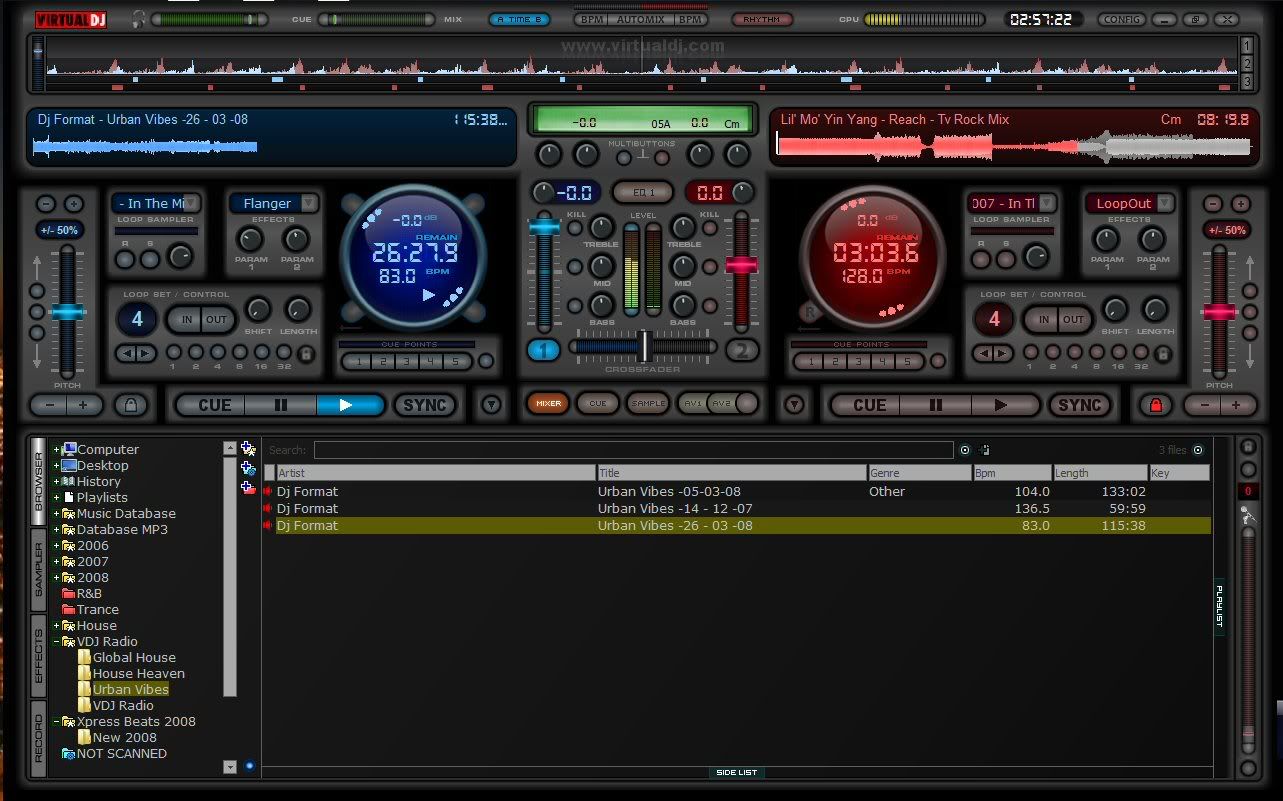Open left deck loop sampler dropdown

click(x=190, y=203)
